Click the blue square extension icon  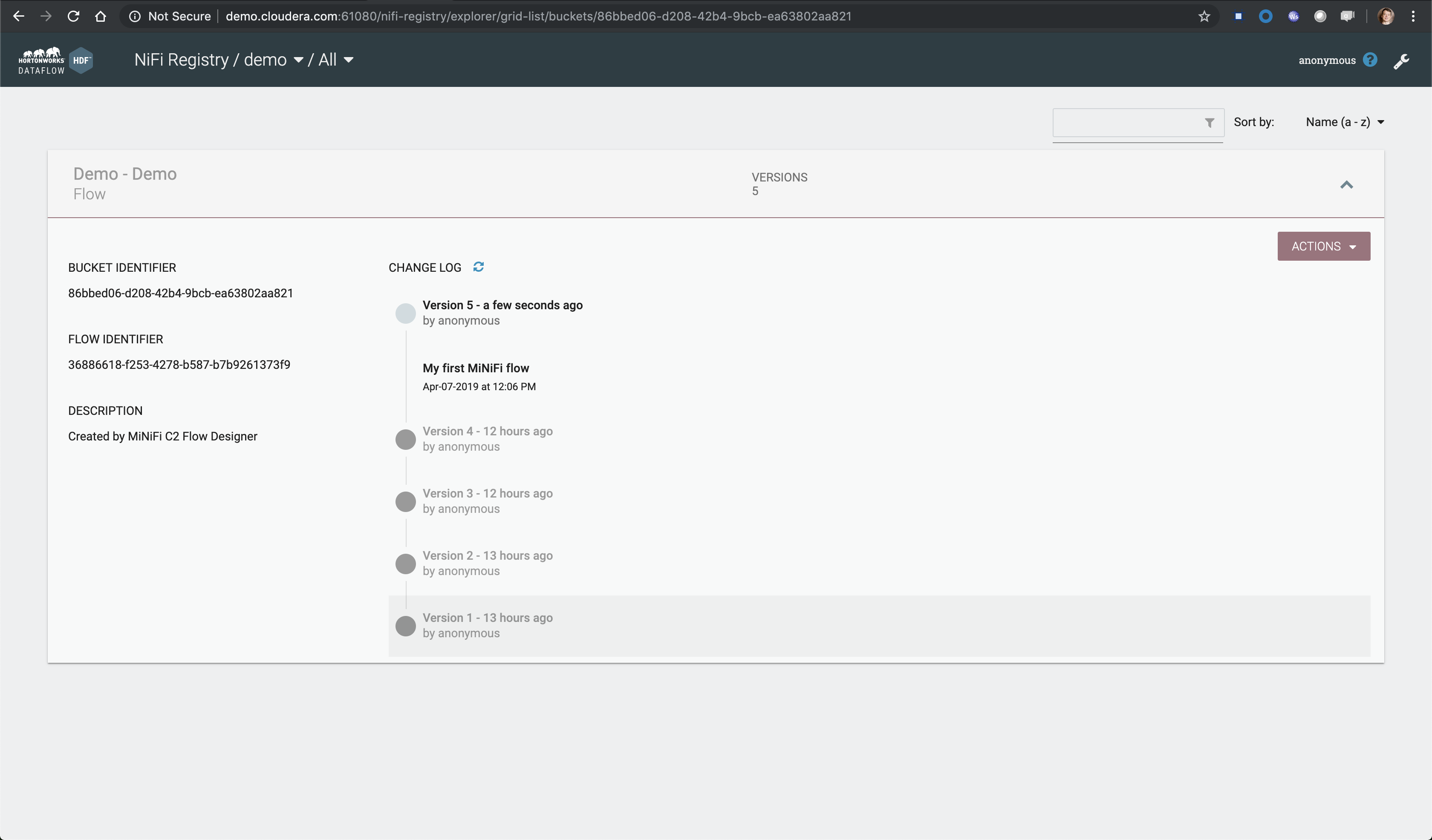1238,17
